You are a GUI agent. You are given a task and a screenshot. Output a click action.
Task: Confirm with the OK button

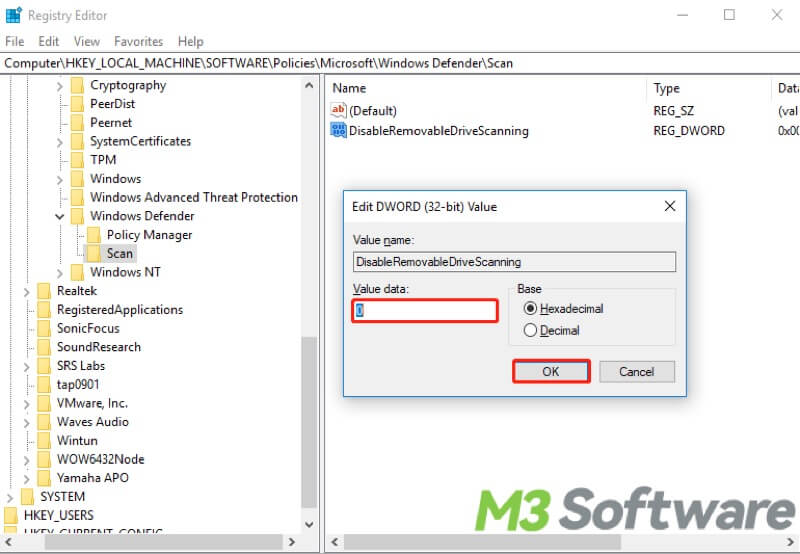tap(551, 371)
